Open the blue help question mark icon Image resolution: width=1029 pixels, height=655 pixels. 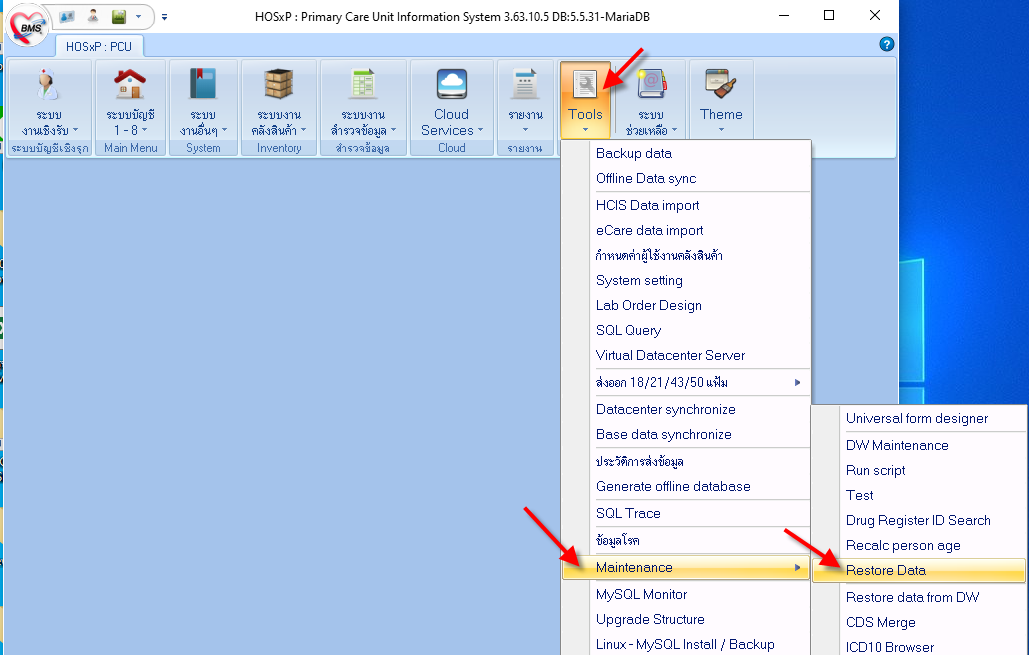pyautogui.click(x=887, y=44)
